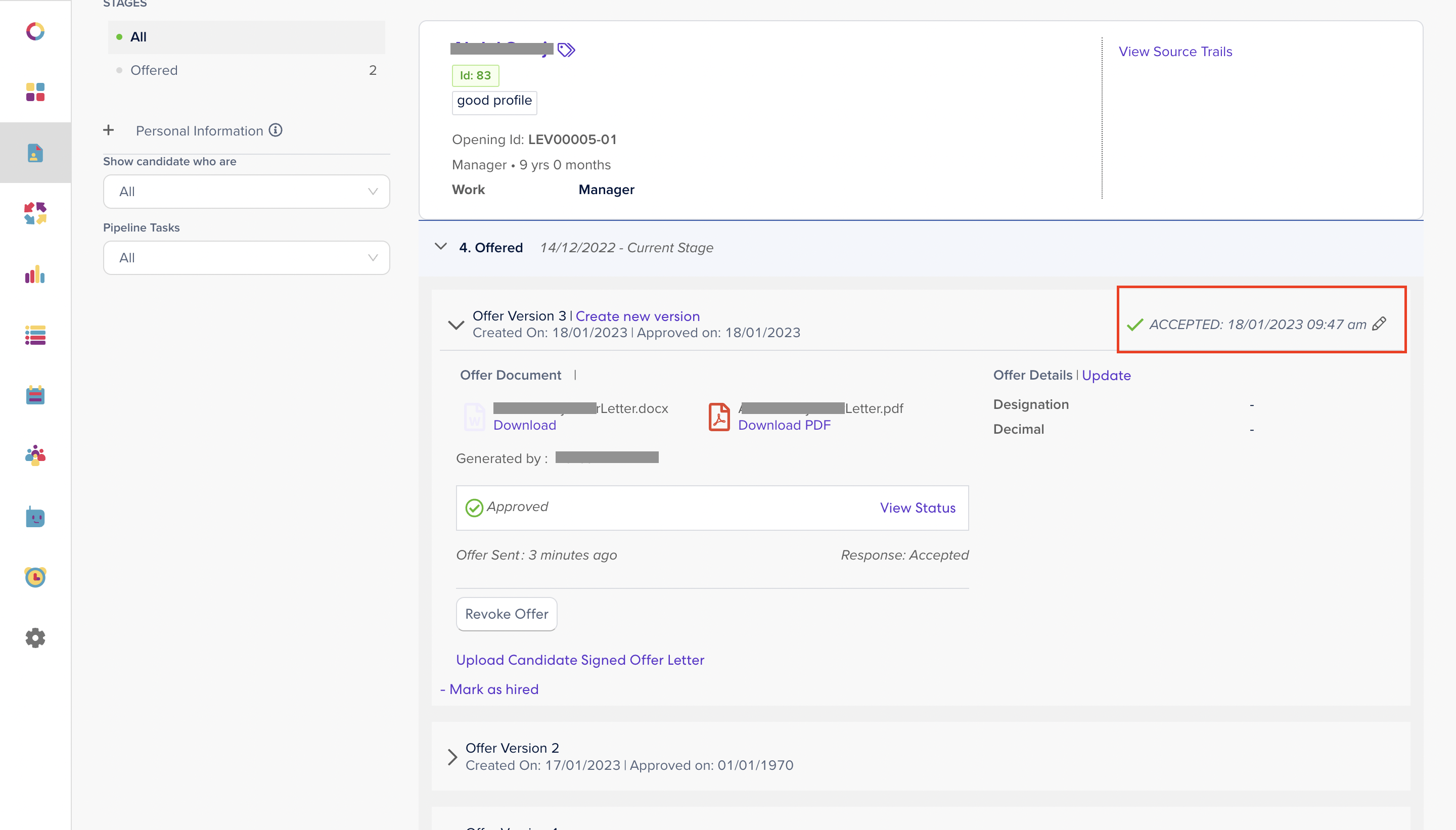Screen dimensions: 1456x830
Task: Open the Pipeline Tasks dropdown
Action: click(246, 258)
